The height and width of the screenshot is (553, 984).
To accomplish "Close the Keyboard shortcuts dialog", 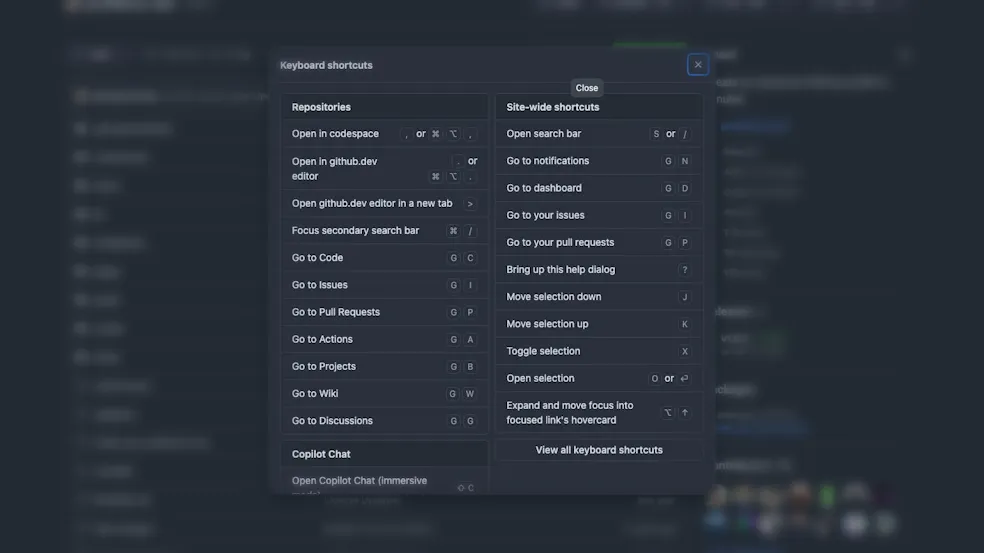I will coord(697,65).
